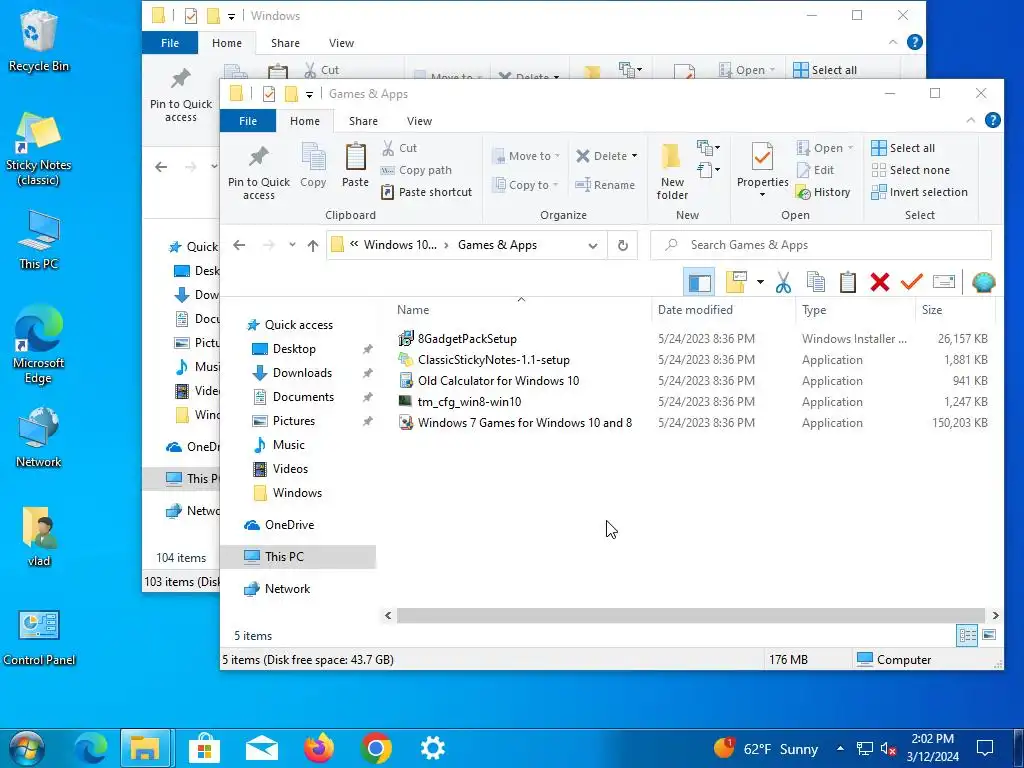The height and width of the screenshot is (768, 1024).
Task: Open Firefox from the taskbar
Action: coord(319,748)
